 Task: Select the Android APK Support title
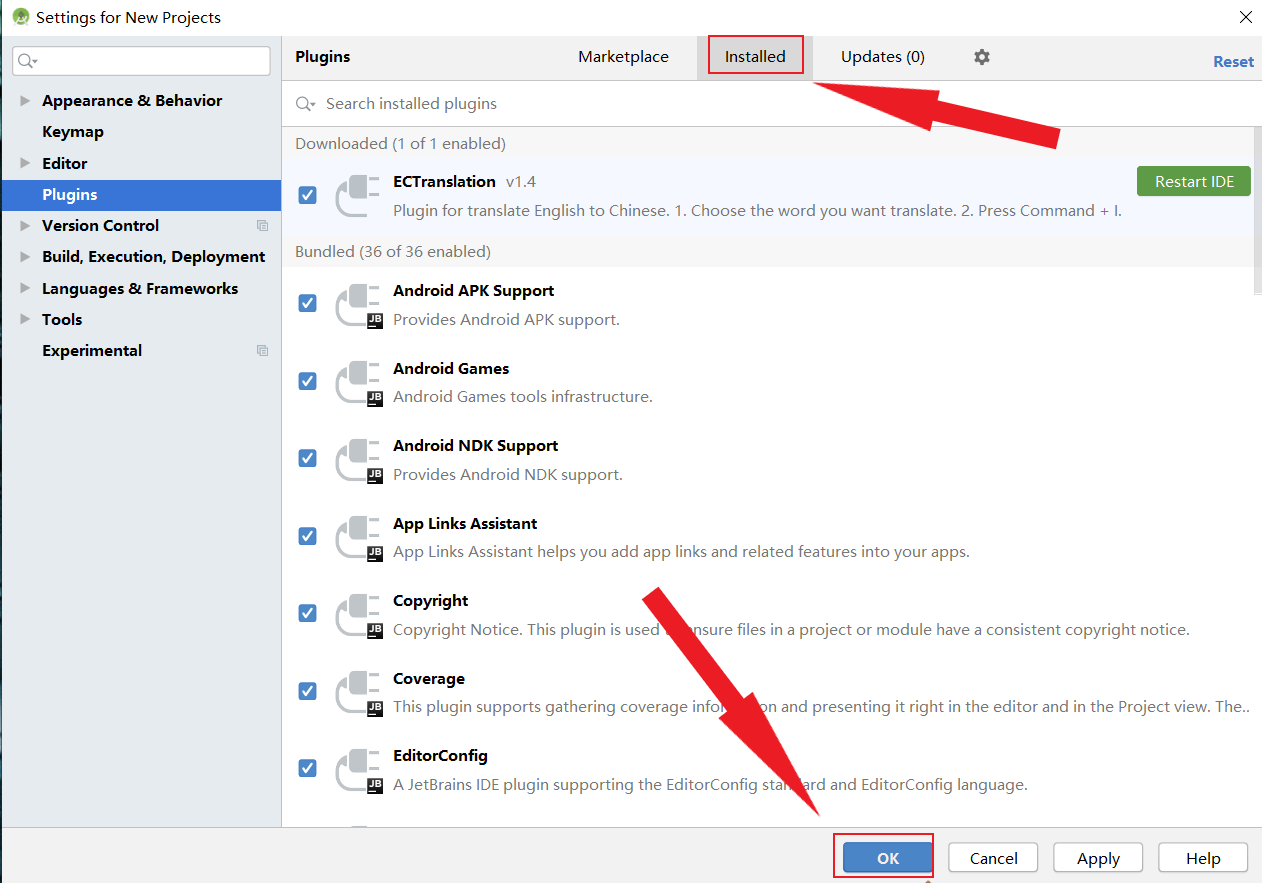coord(473,291)
